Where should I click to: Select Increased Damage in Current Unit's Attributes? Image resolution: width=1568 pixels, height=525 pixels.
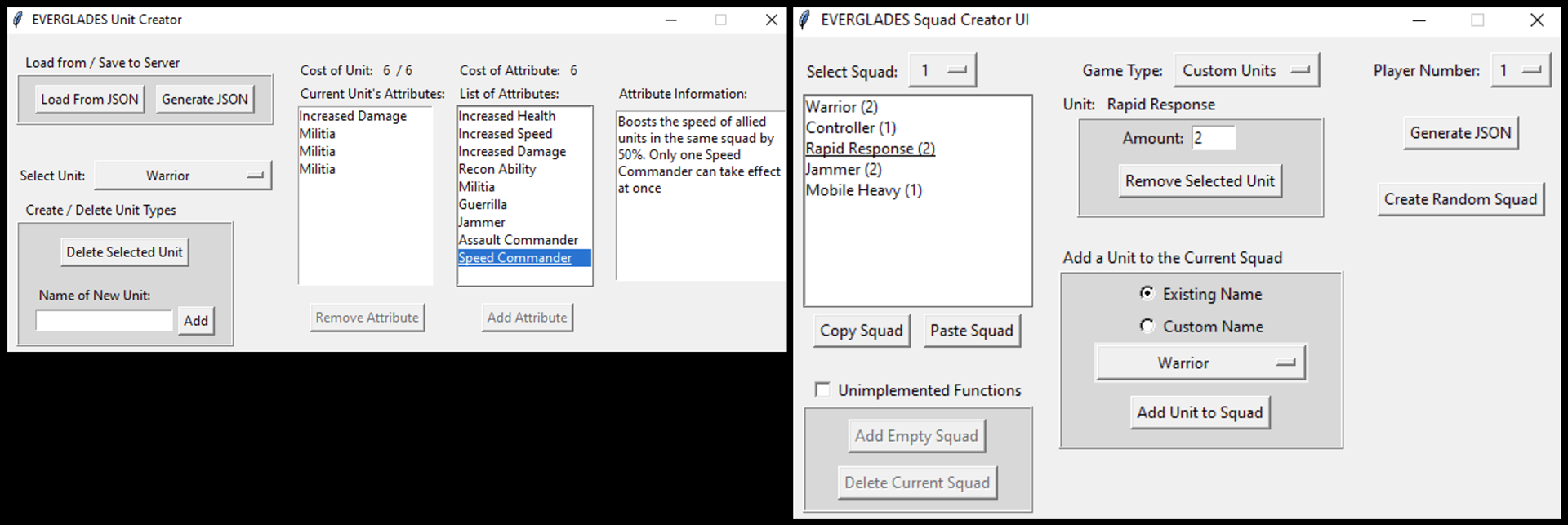pos(353,116)
